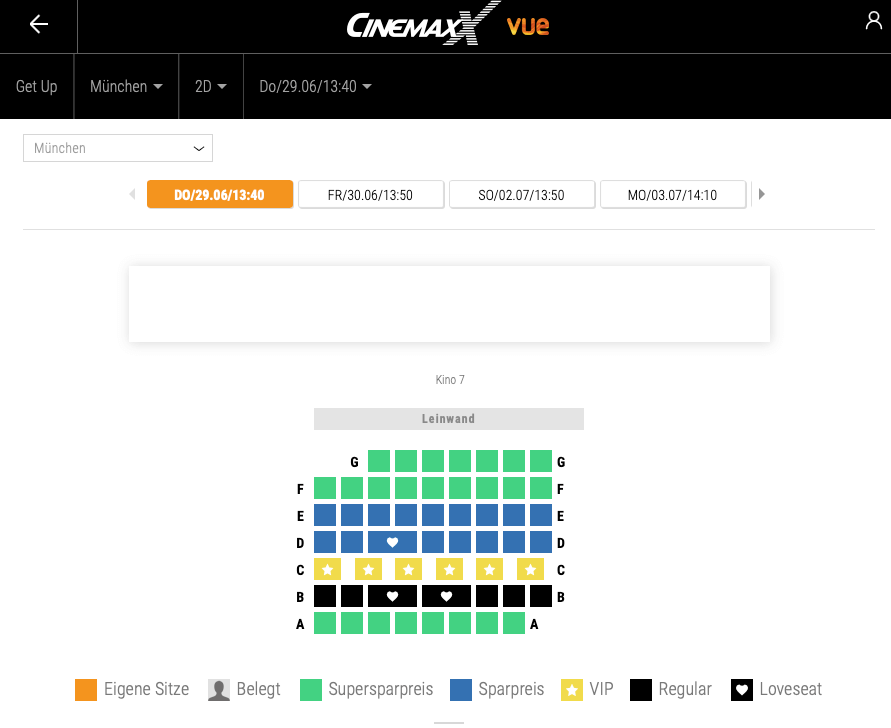Open the 2D format dropdown
891x728 pixels.
coord(211,86)
